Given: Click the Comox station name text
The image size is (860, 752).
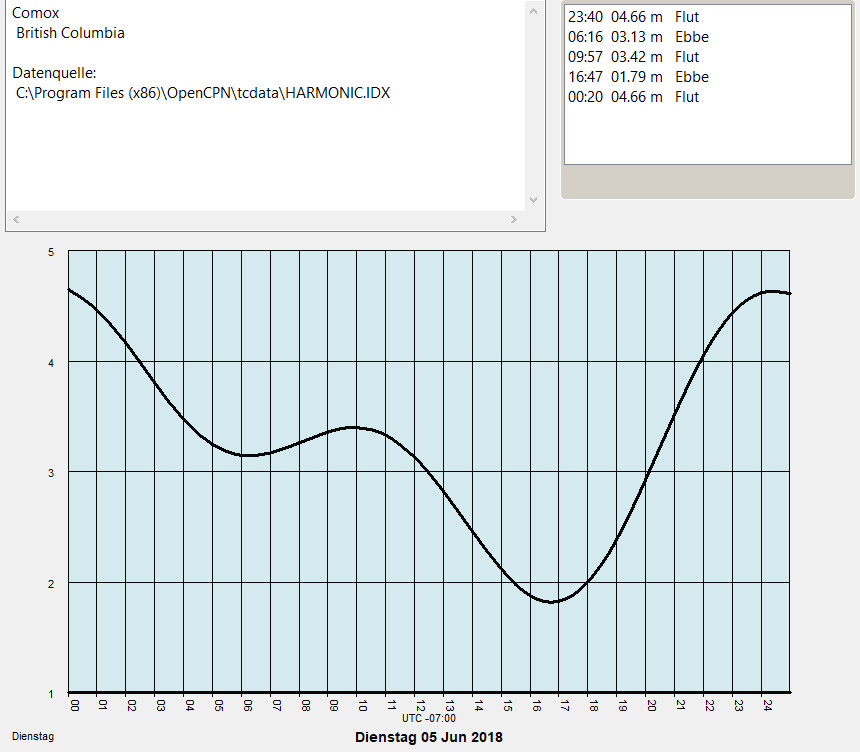Looking at the screenshot, I should coord(35,13).
